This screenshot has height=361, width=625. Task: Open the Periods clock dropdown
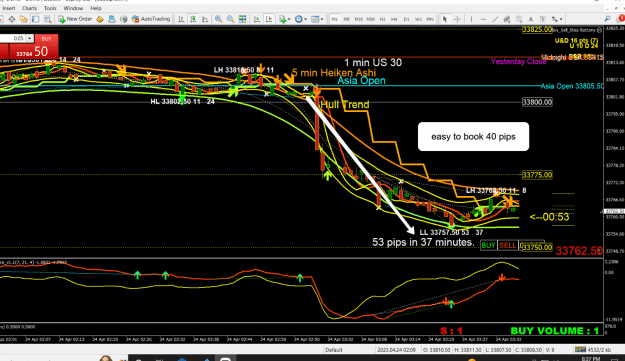click(x=301, y=19)
